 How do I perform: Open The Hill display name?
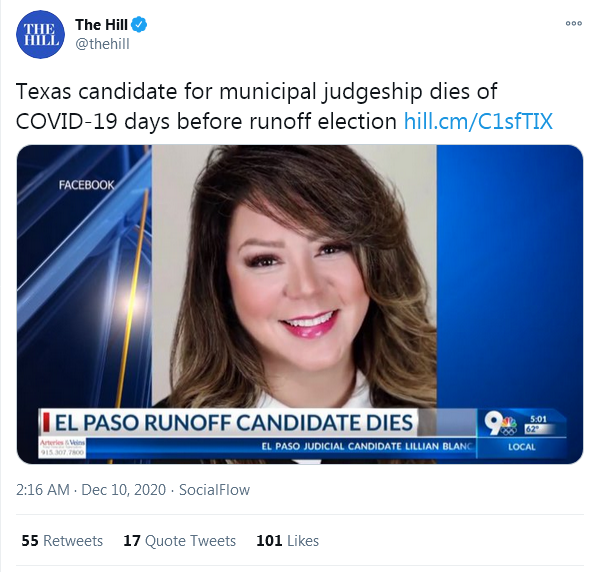pos(101,25)
